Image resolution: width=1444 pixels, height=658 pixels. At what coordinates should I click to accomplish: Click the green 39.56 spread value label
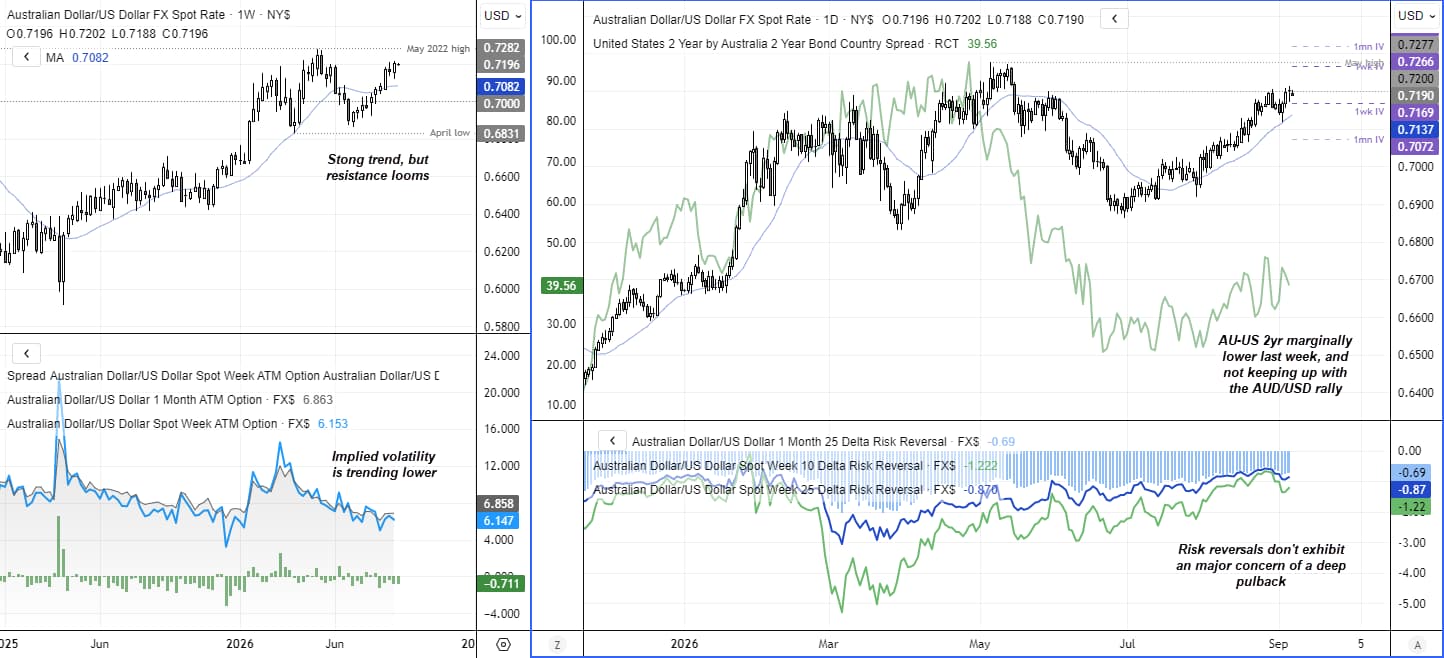point(561,285)
